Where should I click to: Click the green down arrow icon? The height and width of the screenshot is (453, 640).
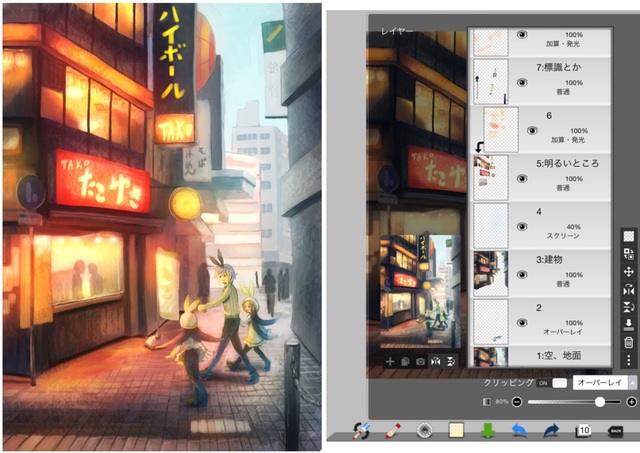[x=488, y=431]
